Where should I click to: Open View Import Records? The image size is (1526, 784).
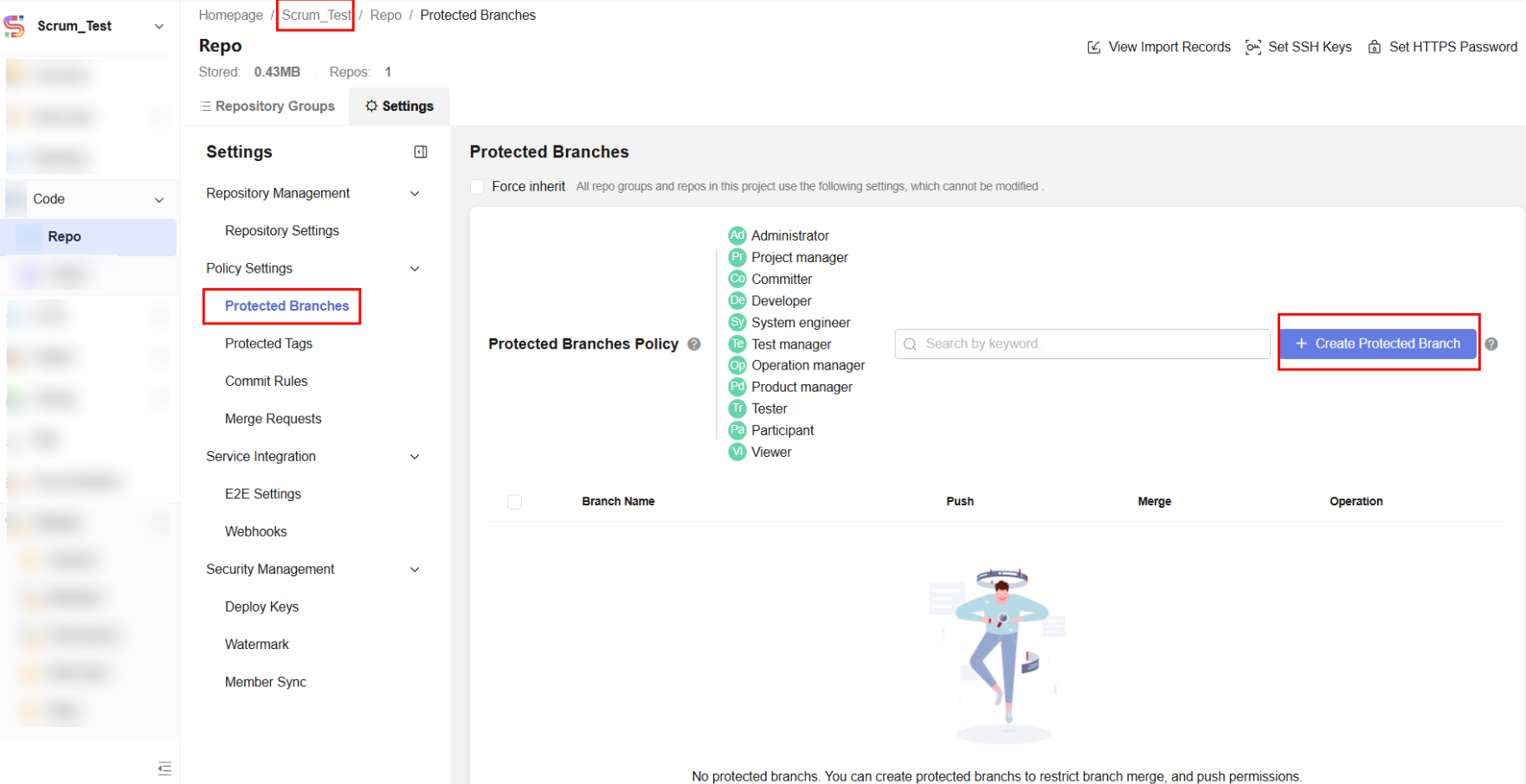pyautogui.click(x=1159, y=47)
